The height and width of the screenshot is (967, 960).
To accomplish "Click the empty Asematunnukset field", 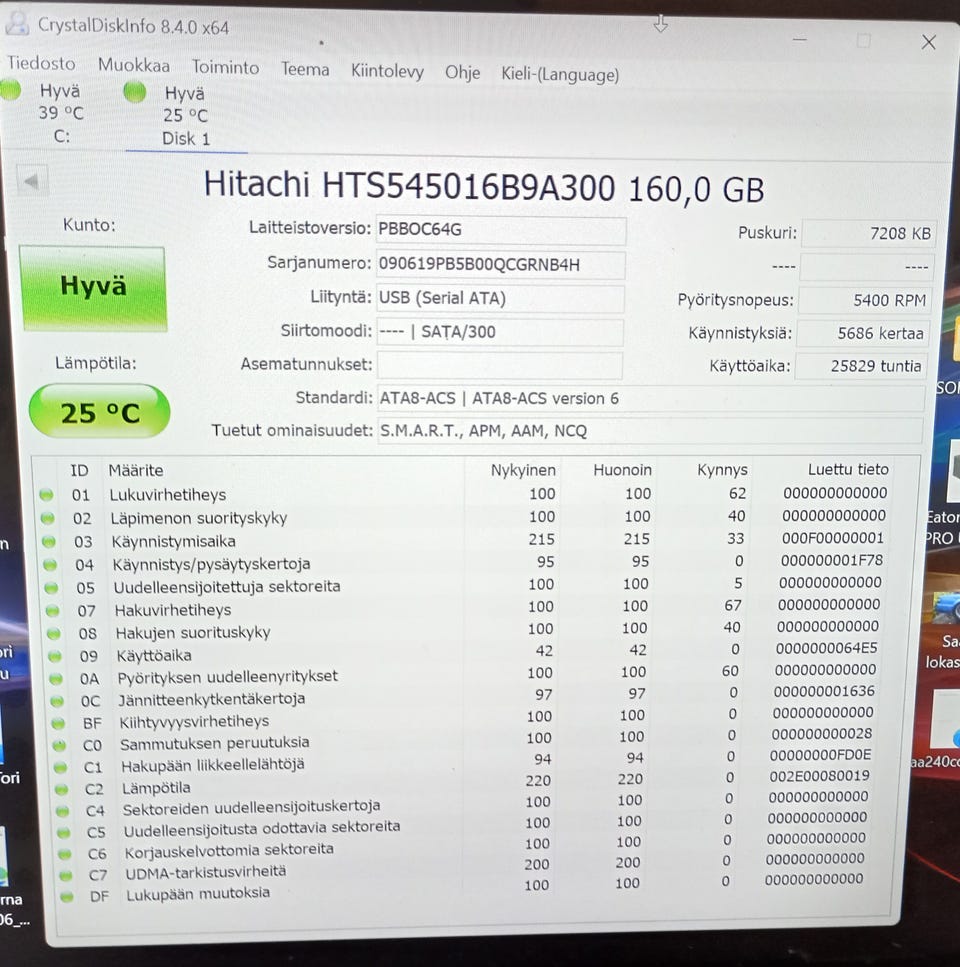I will (499, 365).
